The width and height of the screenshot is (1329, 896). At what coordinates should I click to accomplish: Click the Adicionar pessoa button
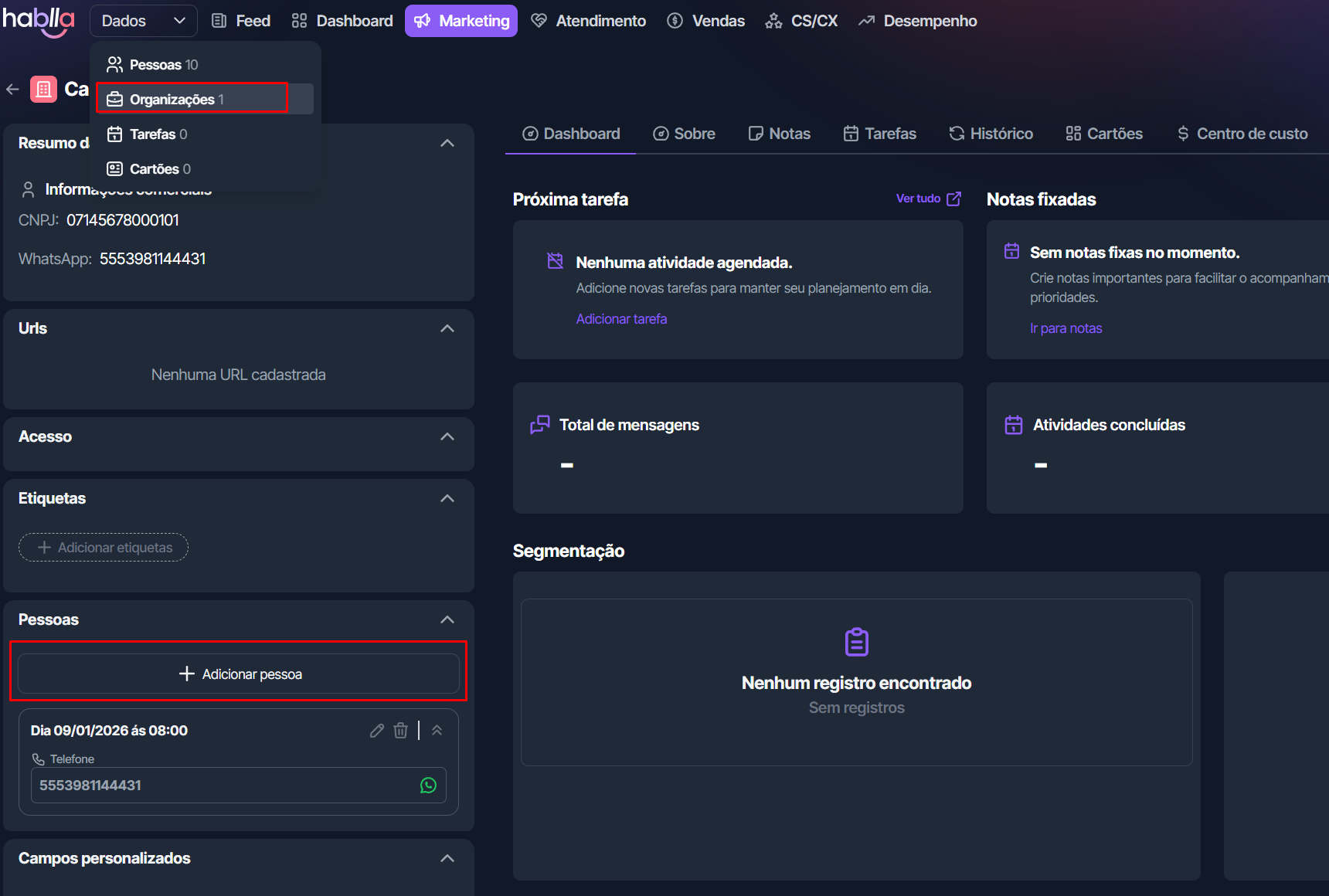click(x=239, y=674)
